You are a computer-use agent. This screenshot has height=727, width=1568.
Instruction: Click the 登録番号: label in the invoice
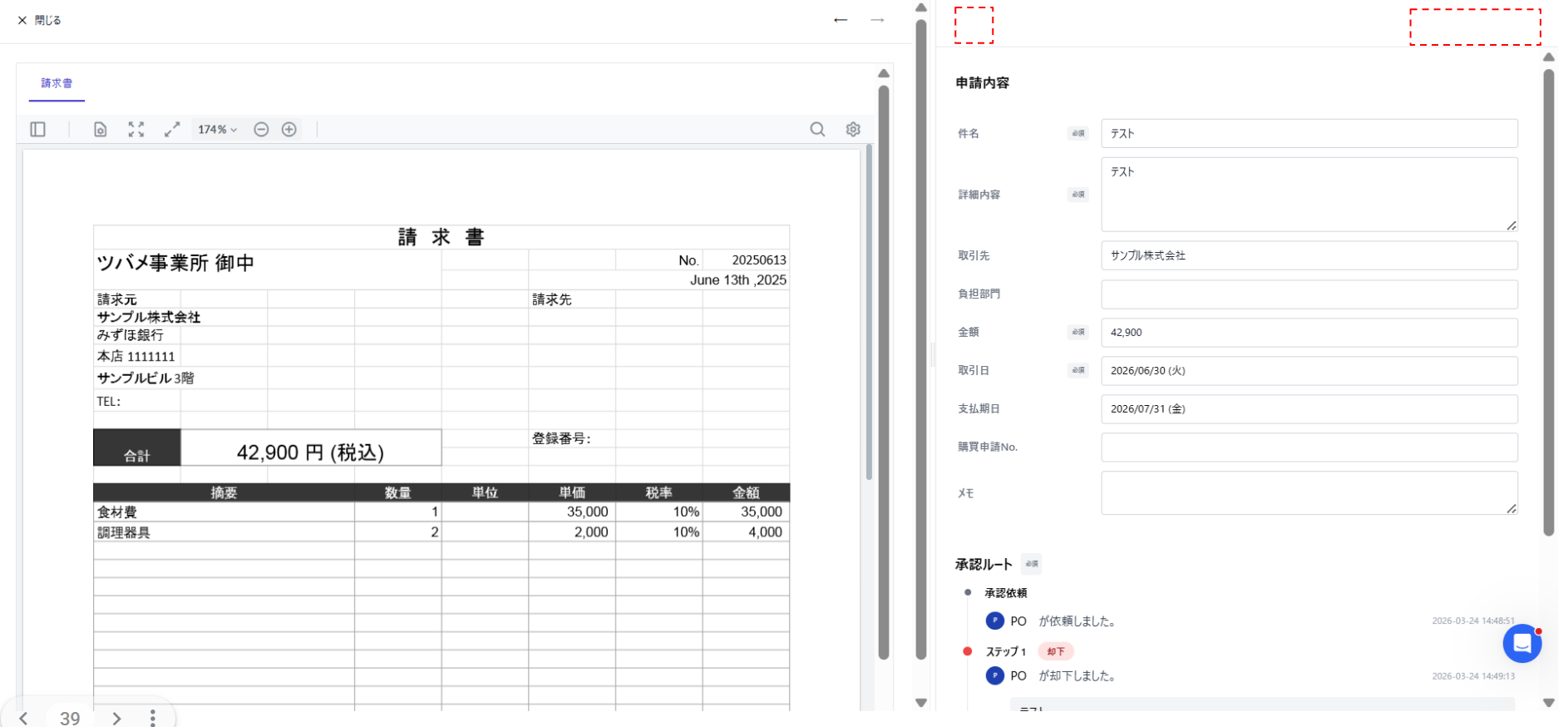point(561,438)
